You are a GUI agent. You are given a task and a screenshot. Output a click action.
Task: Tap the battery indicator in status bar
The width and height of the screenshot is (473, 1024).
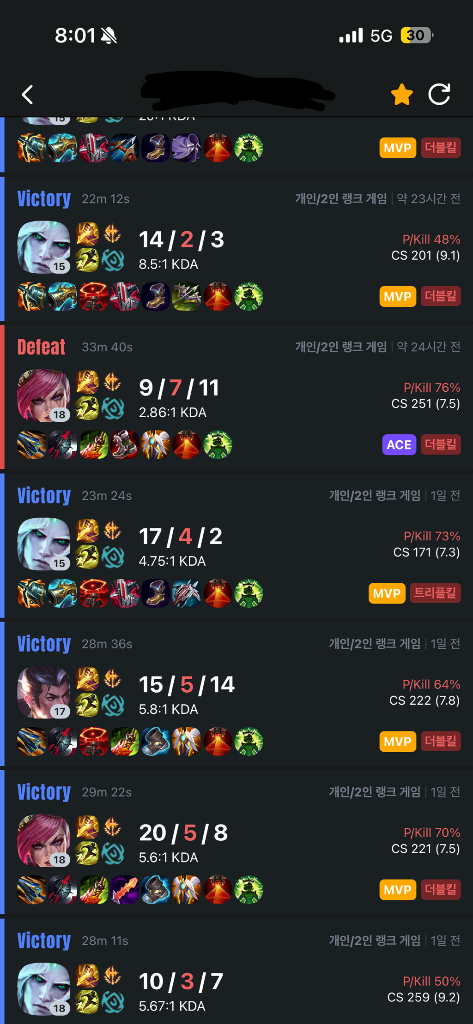coord(417,35)
